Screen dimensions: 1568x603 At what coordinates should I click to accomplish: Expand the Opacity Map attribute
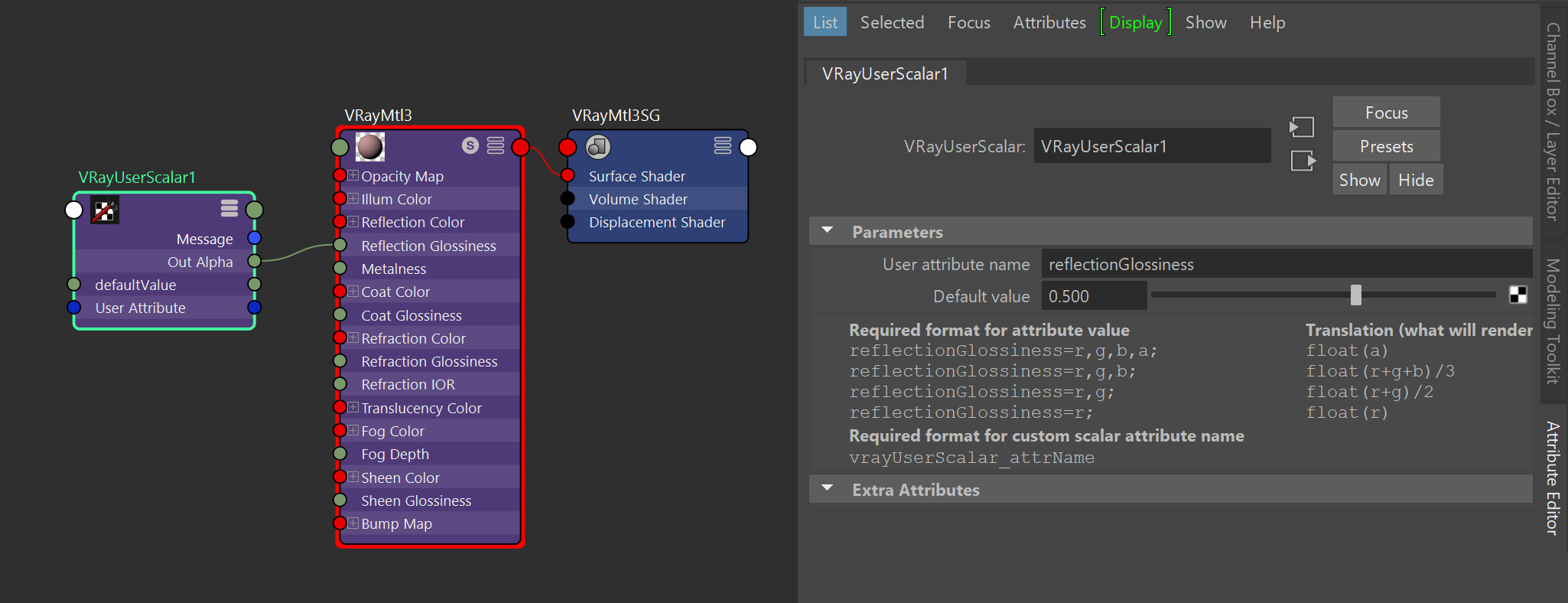coord(353,175)
